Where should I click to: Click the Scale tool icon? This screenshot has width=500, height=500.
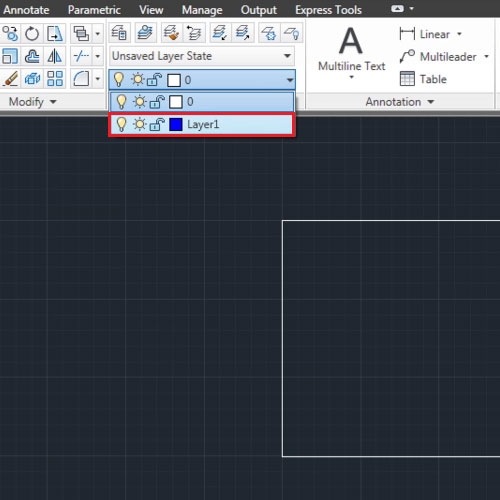click(10, 56)
